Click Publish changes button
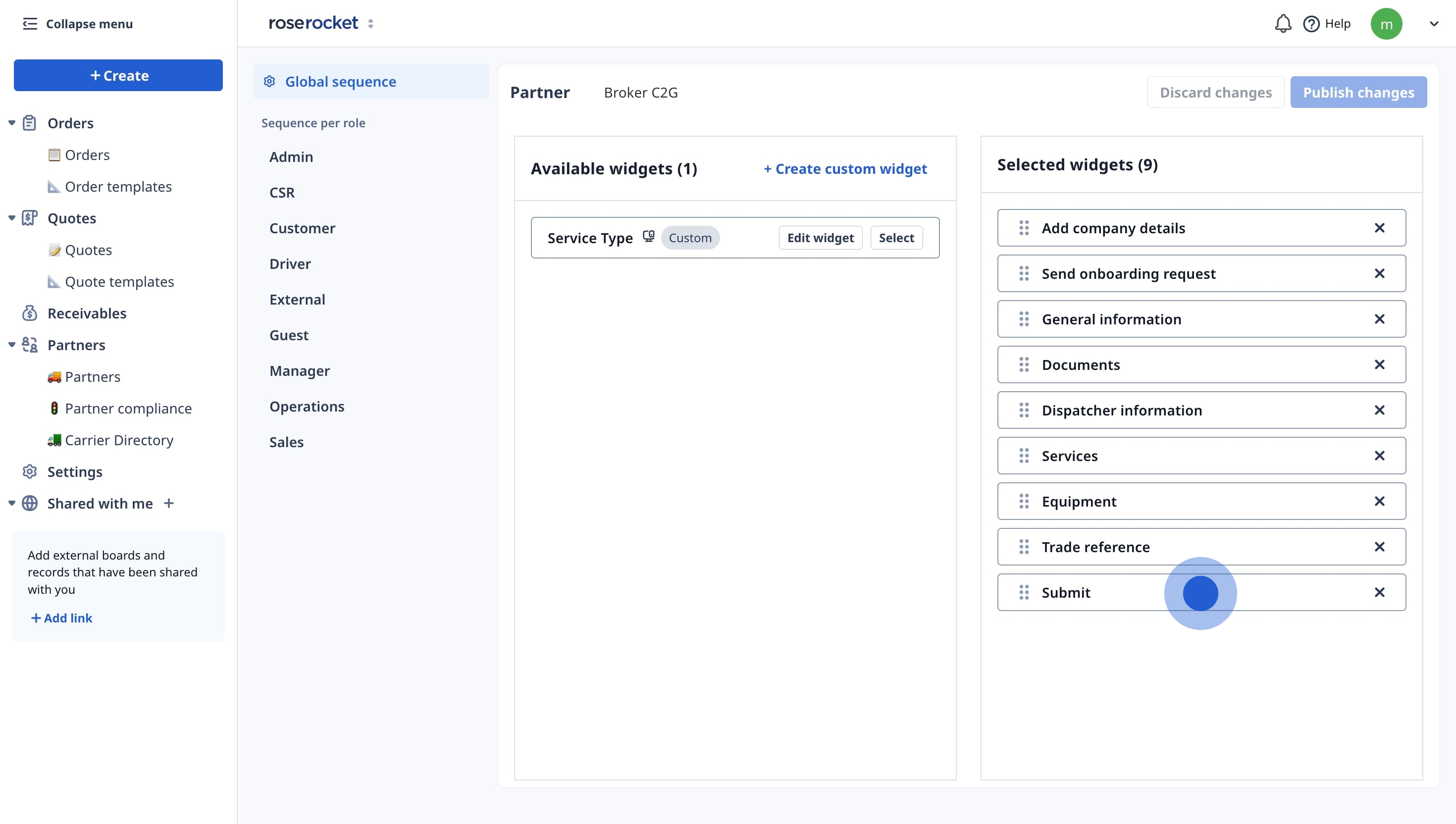The image size is (1456, 824). (x=1357, y=92)
